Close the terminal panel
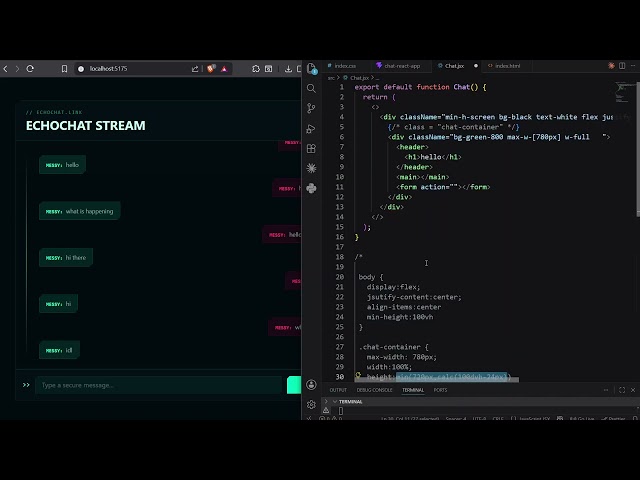The height and width of the screenshot is (480, 640). pos(633,390)
